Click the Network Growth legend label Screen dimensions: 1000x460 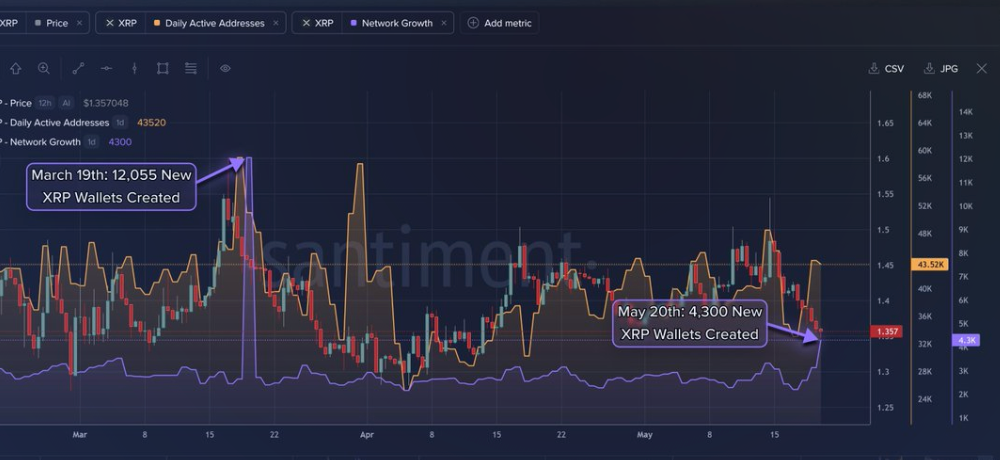[45, 142]
